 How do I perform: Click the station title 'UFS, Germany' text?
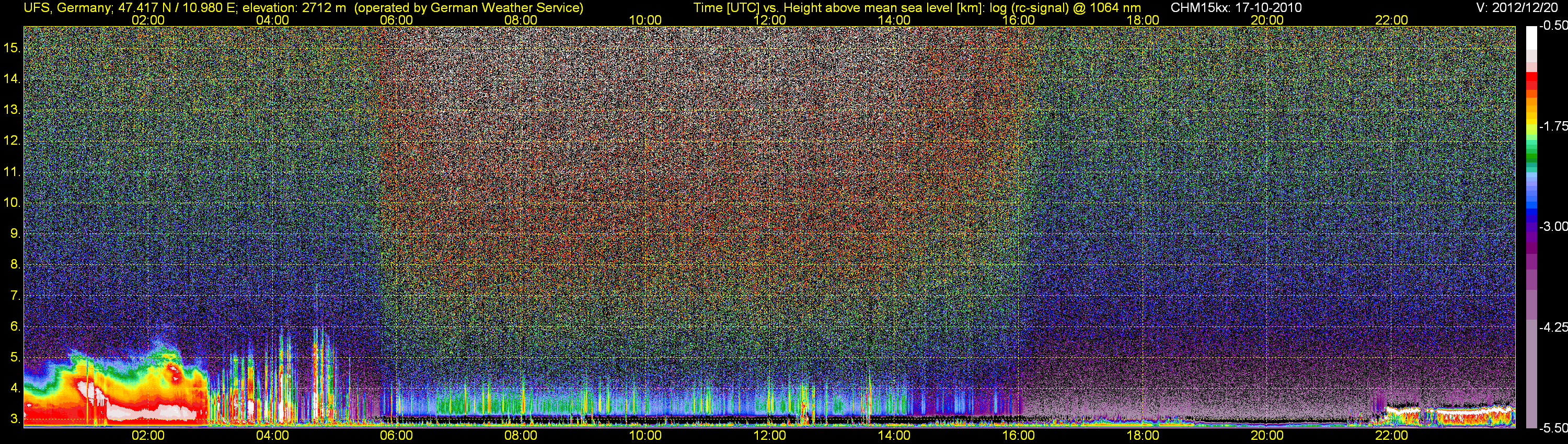[x=67, y=8]
